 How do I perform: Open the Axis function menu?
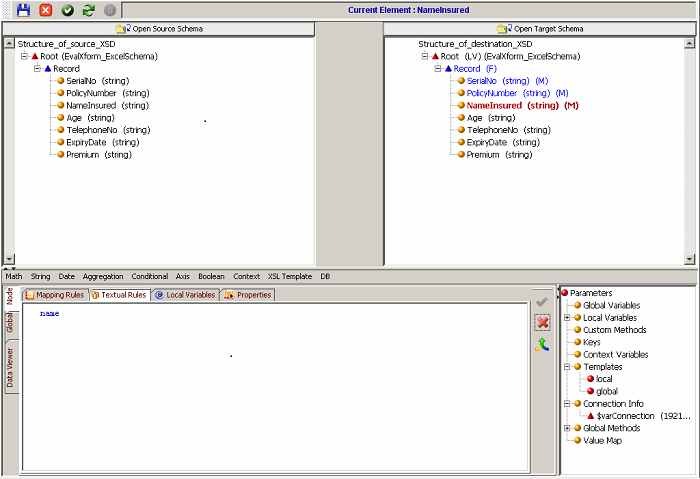[183, 276]
